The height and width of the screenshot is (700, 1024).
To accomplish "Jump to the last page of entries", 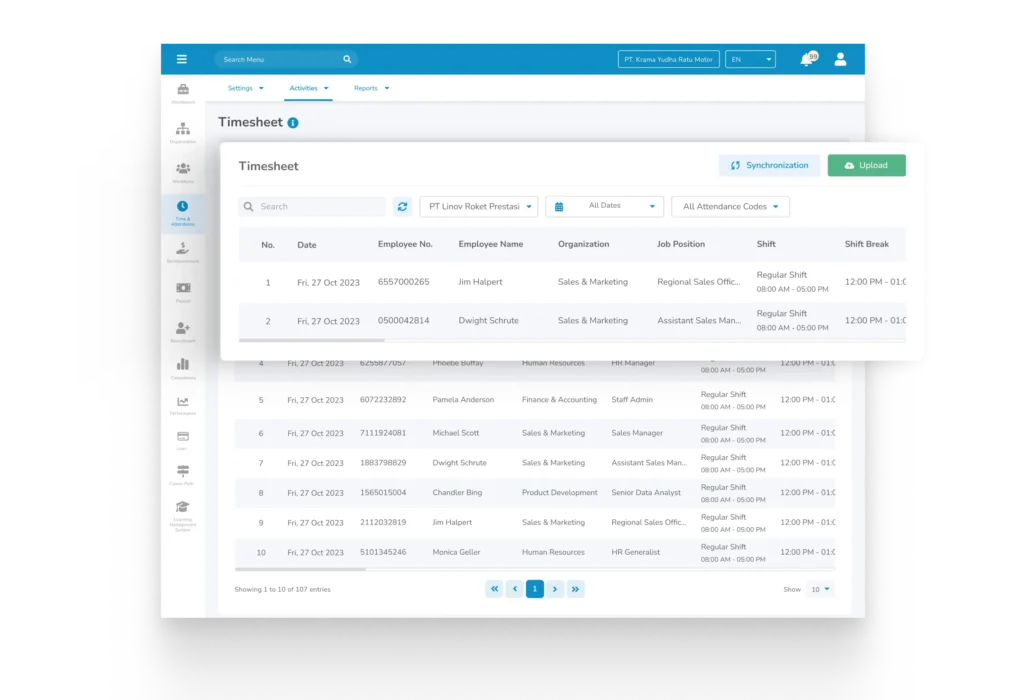I will coord(575,589).
